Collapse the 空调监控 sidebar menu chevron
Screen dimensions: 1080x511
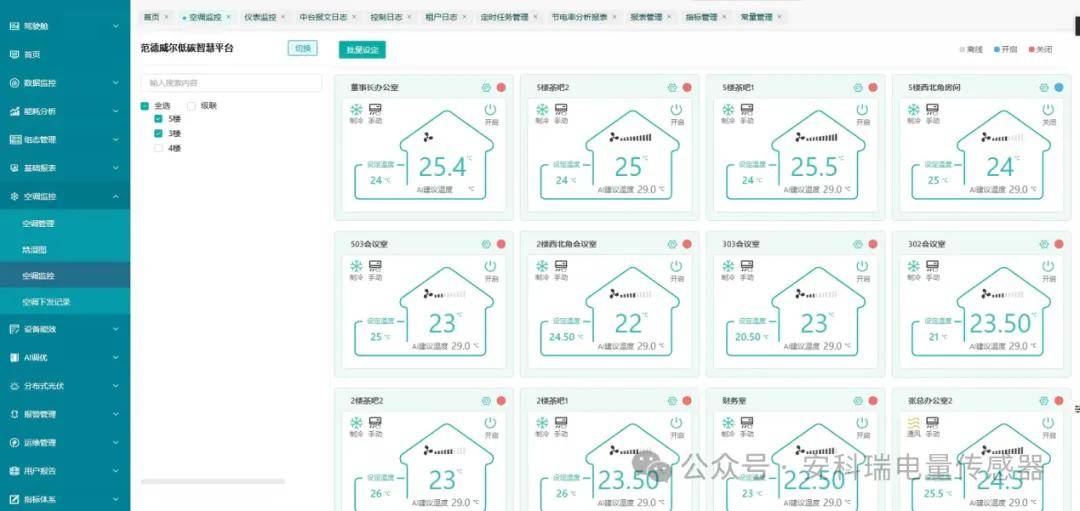116,196
